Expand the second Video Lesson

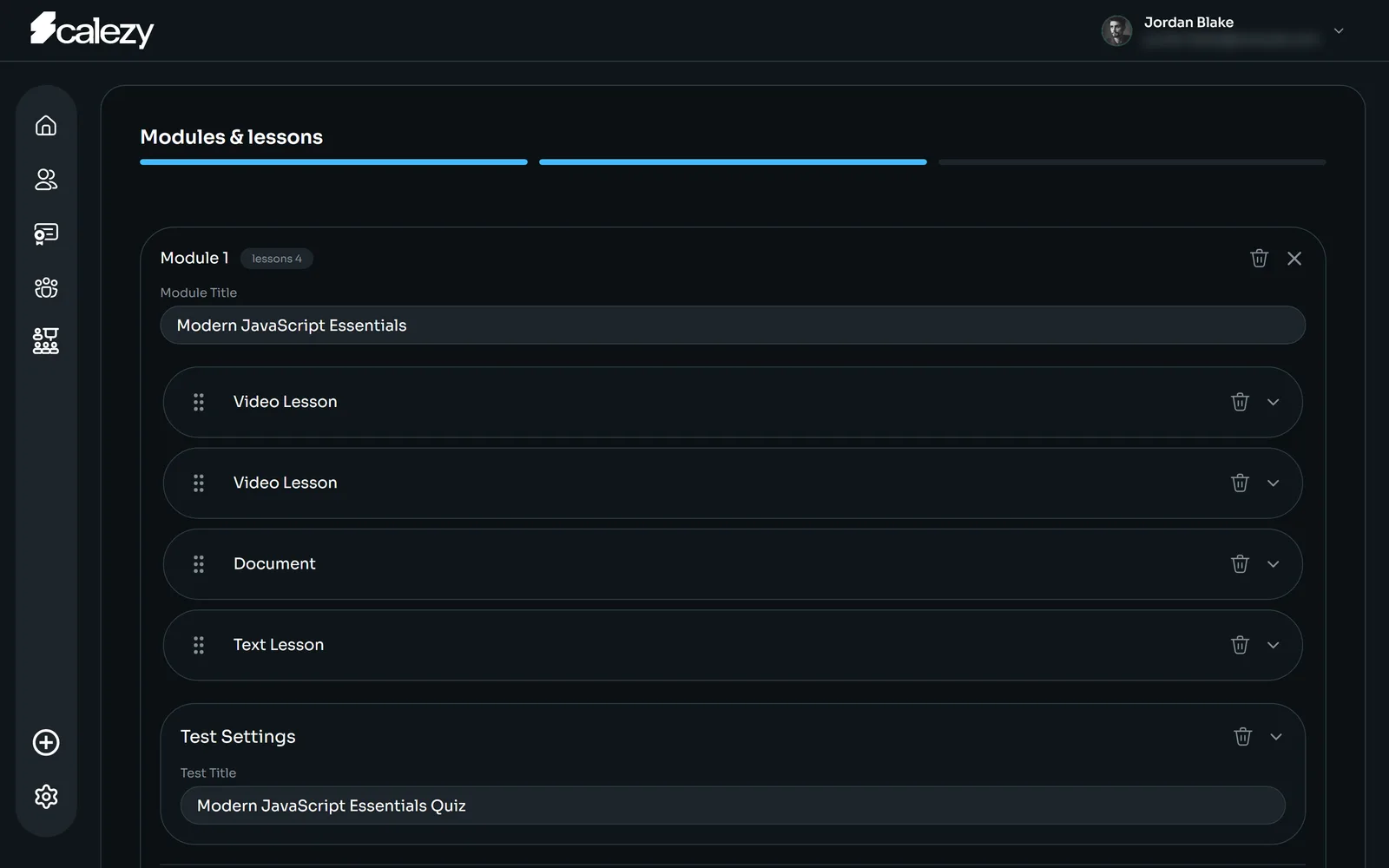[x=1274, y=483]
